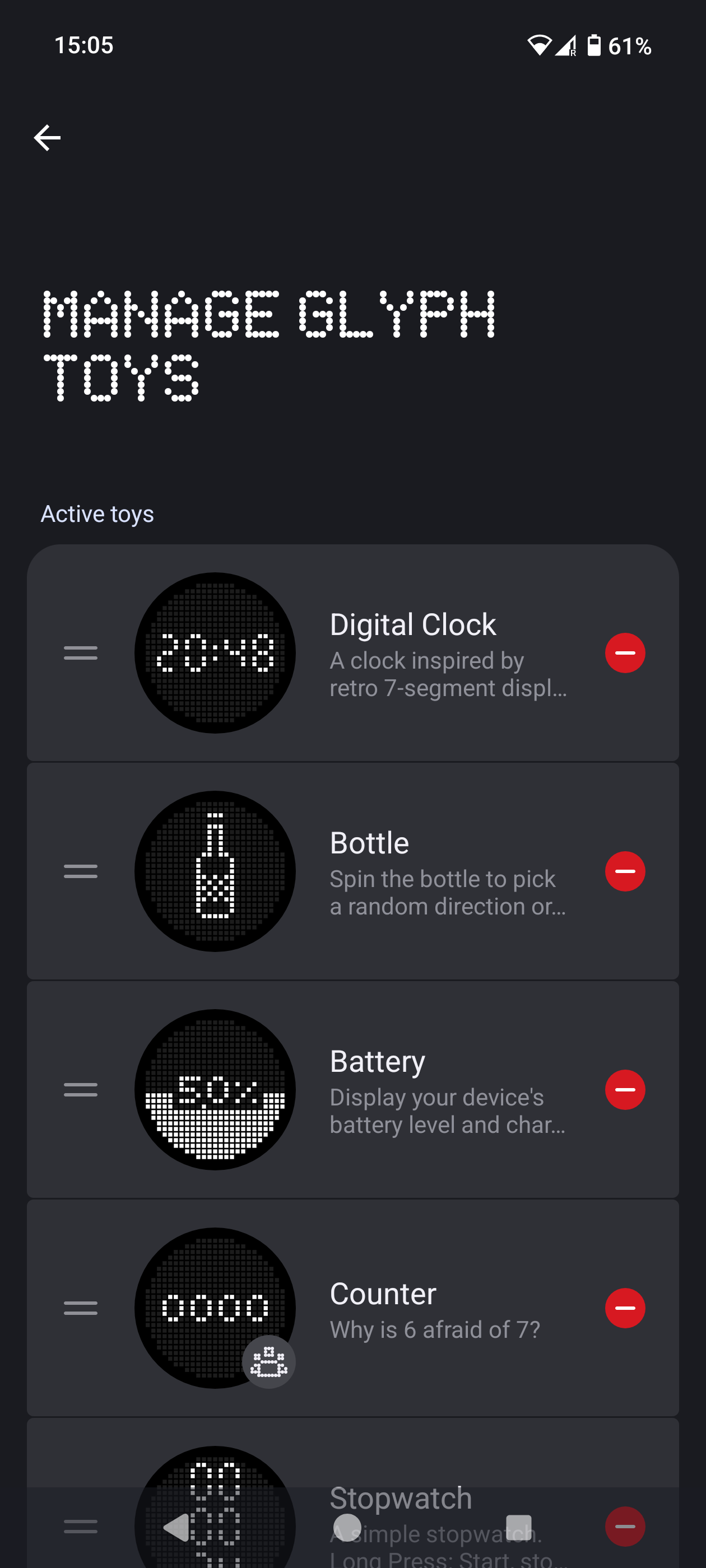The width and height of the screenshot is (706, 1568).
Task: Select the Counter toy title
Action: click(x=383, y=1294)
